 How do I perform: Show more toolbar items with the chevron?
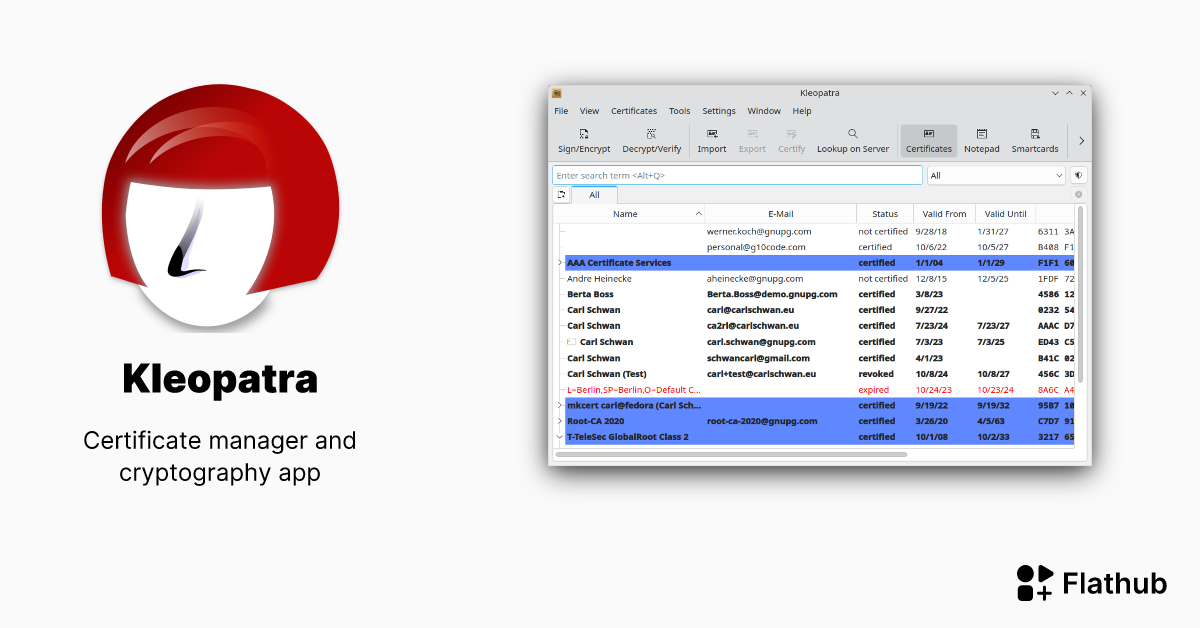tap(1081, 141)
